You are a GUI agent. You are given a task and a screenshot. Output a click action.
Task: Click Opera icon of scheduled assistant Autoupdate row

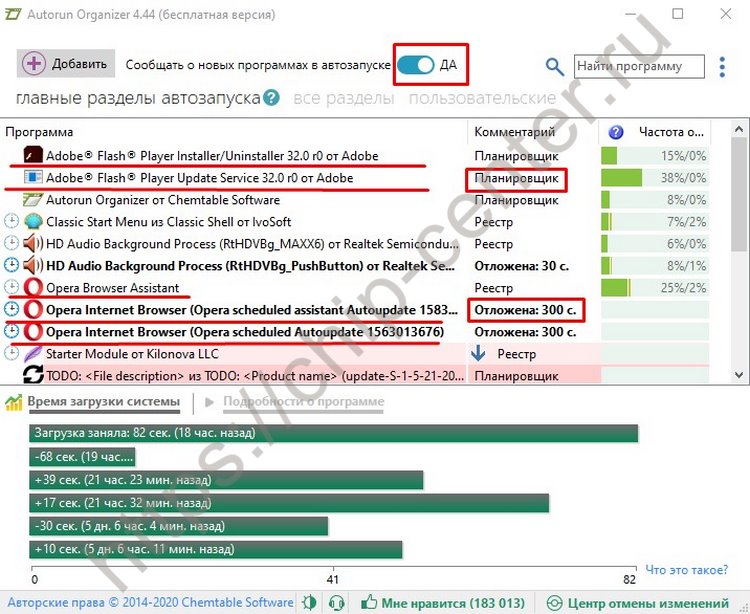coord(33,309)
